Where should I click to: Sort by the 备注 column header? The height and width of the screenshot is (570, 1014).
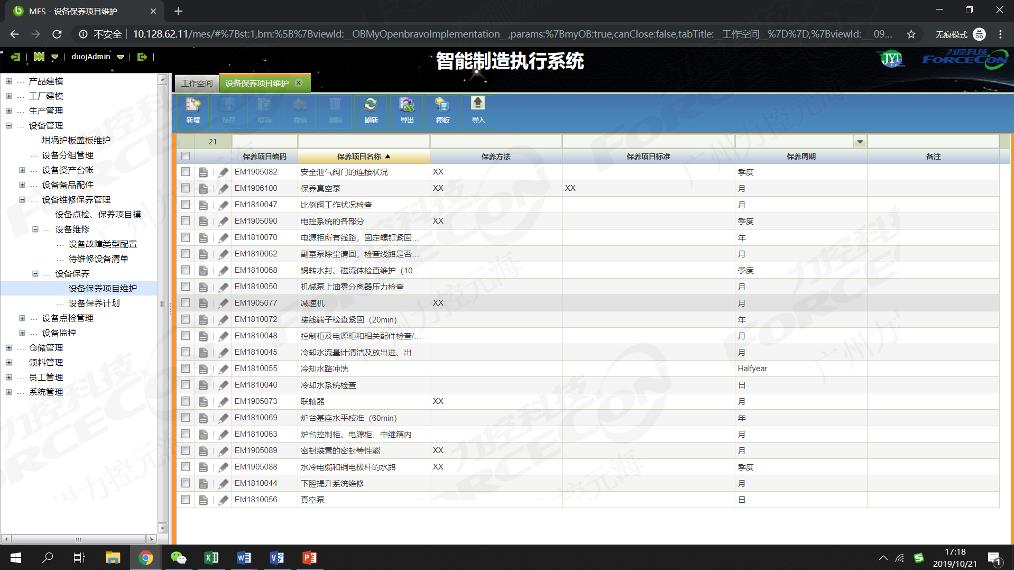[933, 157]
